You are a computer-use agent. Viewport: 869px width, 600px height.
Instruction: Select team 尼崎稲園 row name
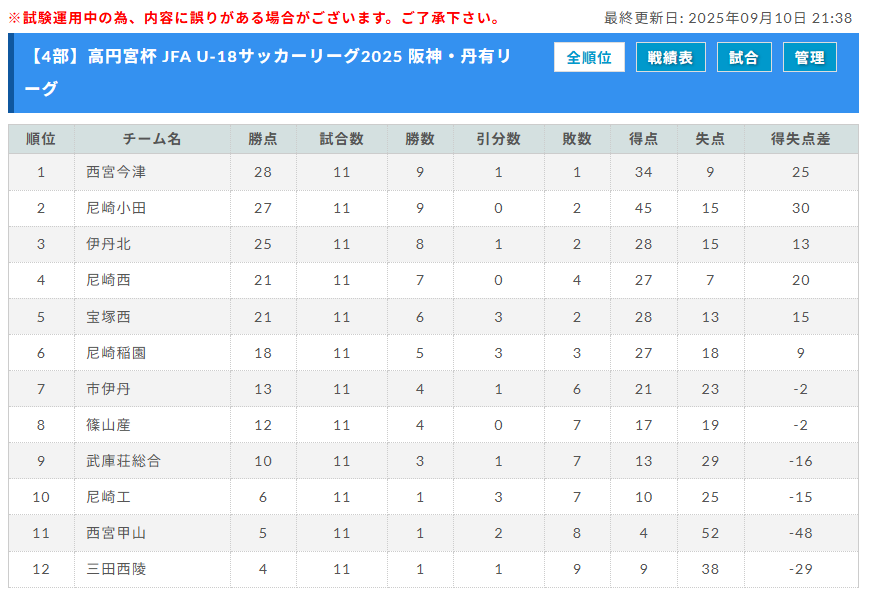coord(116,353)
